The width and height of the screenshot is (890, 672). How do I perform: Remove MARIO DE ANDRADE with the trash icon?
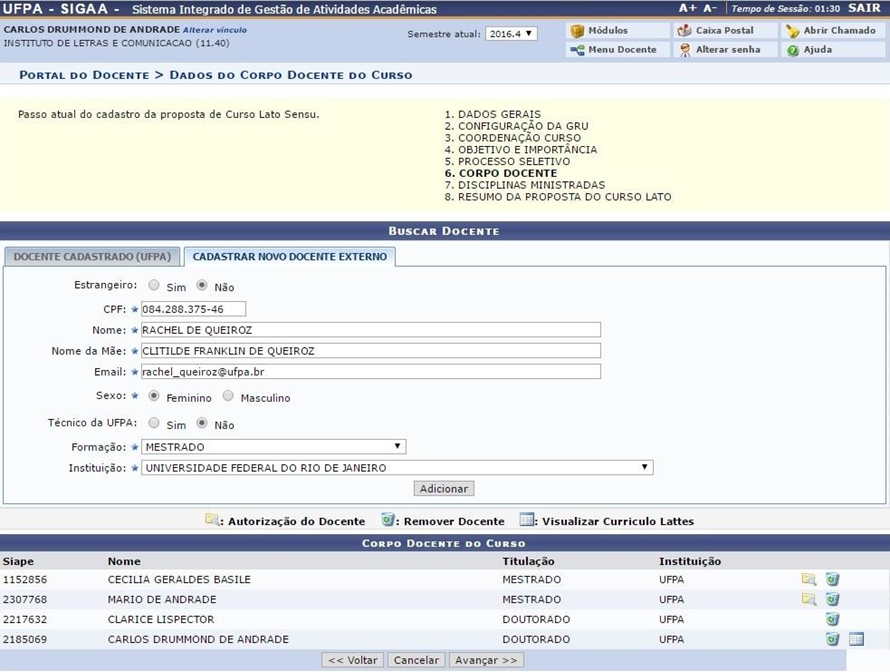pos(833,599)
